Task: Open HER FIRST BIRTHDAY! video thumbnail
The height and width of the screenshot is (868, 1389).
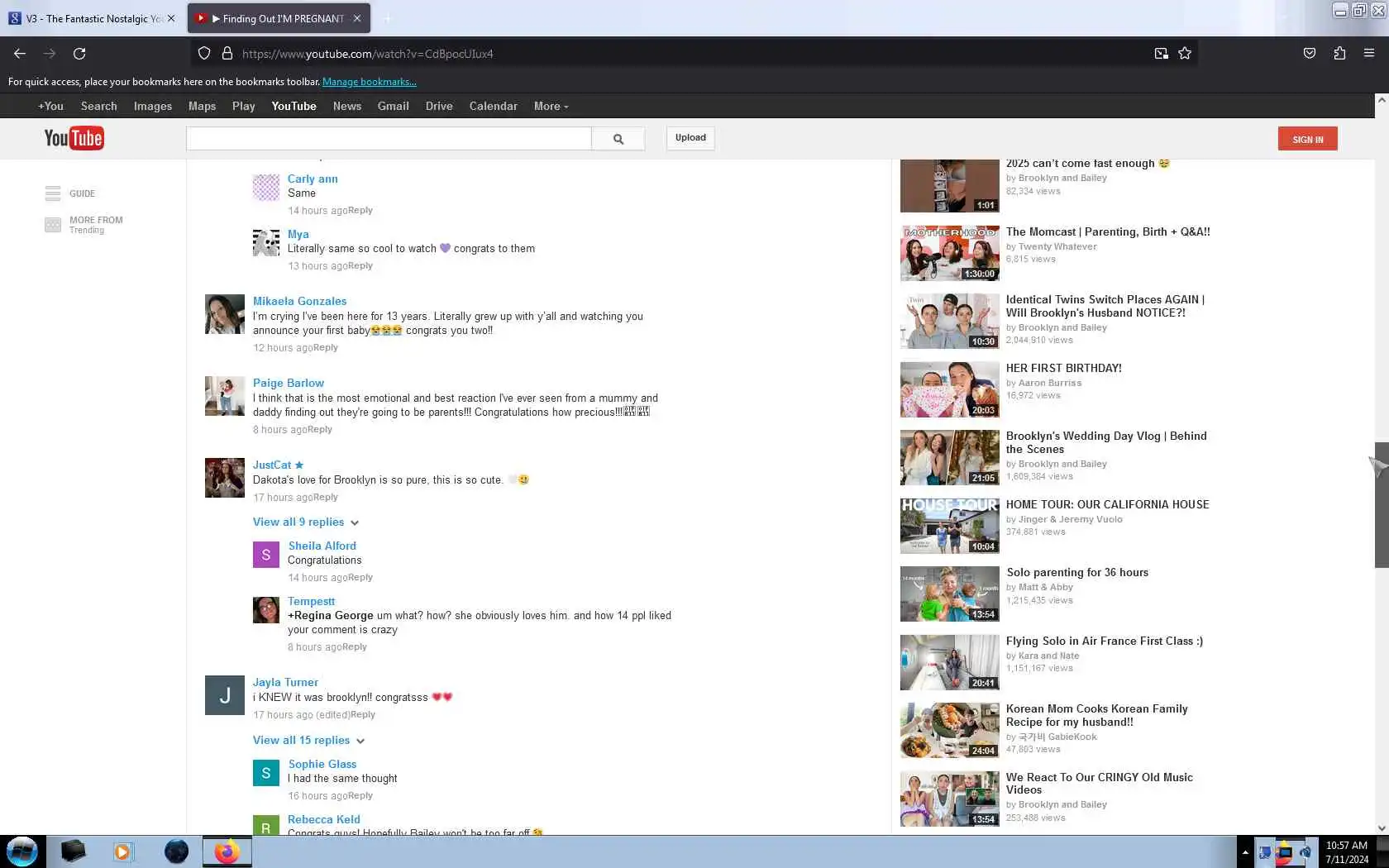Action: click(949, 389)
